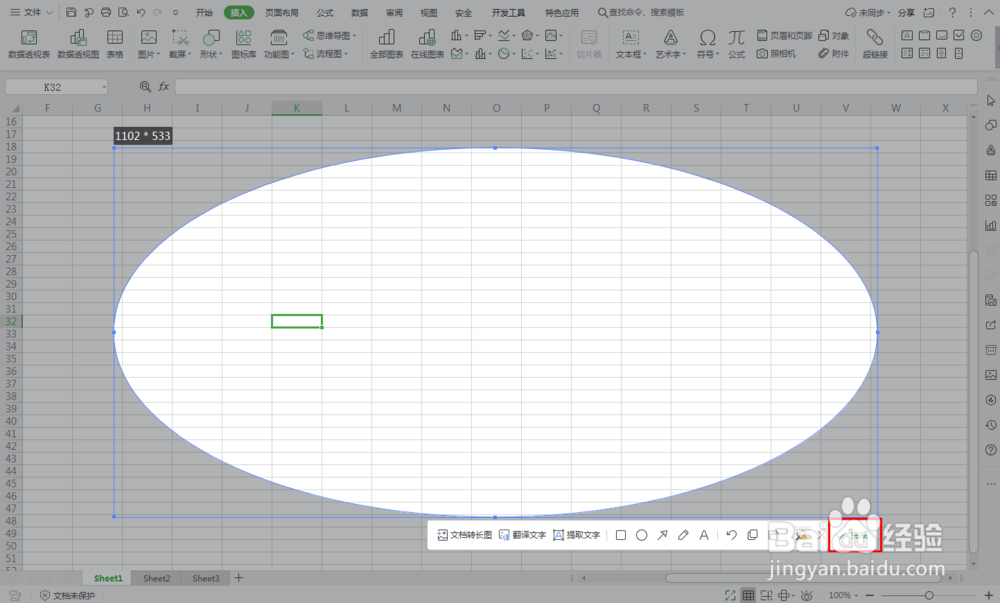Screen dimensions: 1000x603
Task: Click the 表格 table icon
Action: click(x=115, y=44)
